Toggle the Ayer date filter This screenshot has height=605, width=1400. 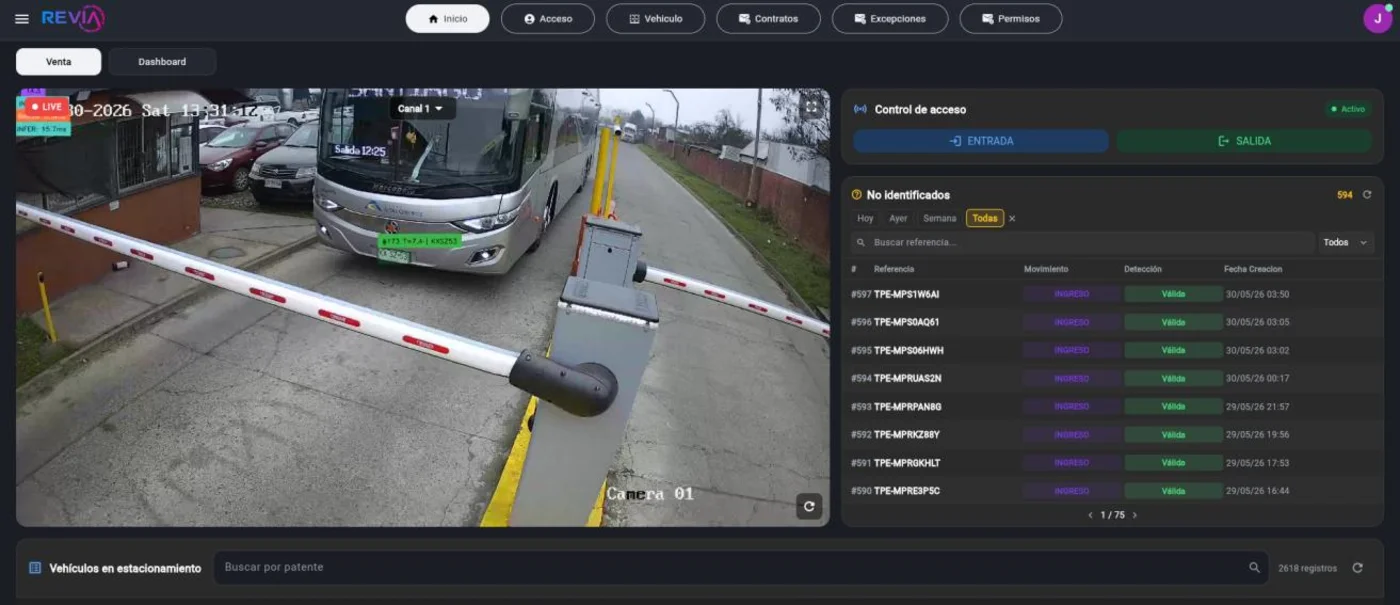(898, 218)
